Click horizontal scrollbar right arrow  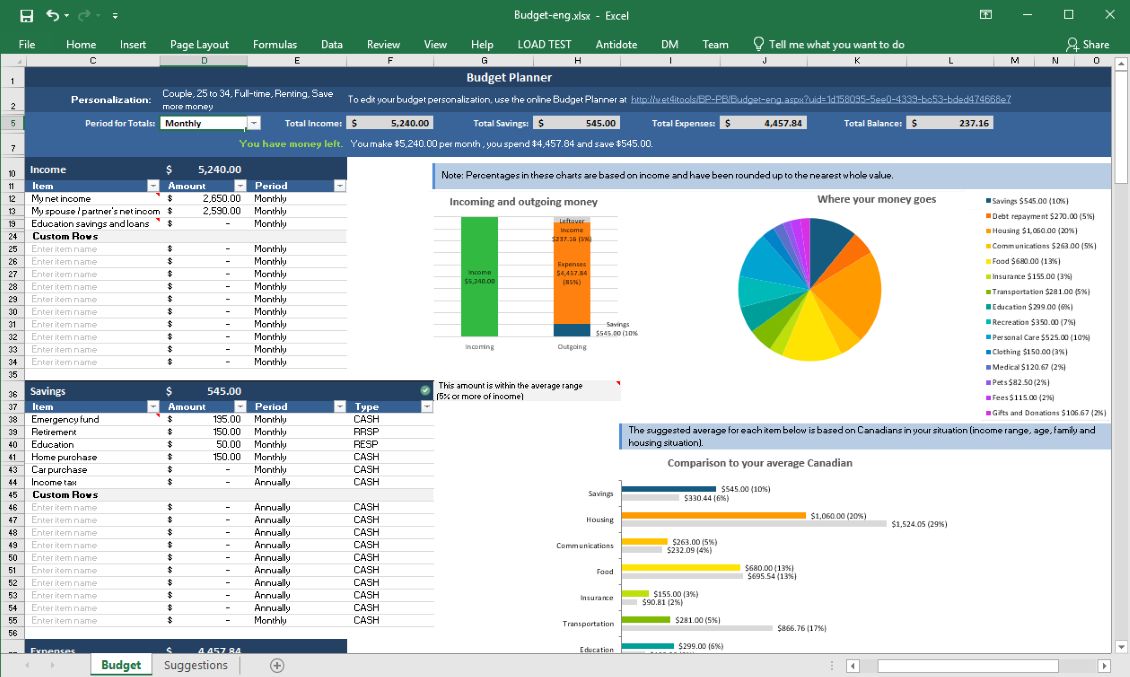(x=1103, y=665)
